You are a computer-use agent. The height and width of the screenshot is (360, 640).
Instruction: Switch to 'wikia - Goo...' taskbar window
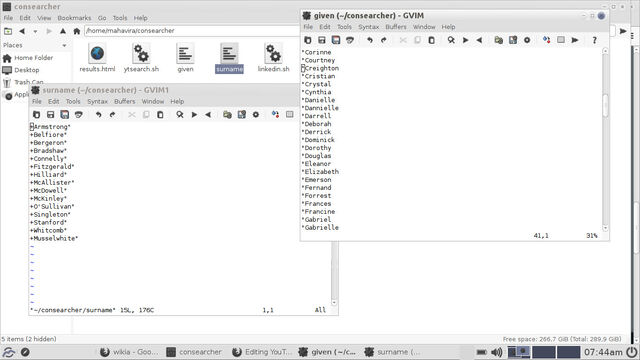(x=130, y=352)
